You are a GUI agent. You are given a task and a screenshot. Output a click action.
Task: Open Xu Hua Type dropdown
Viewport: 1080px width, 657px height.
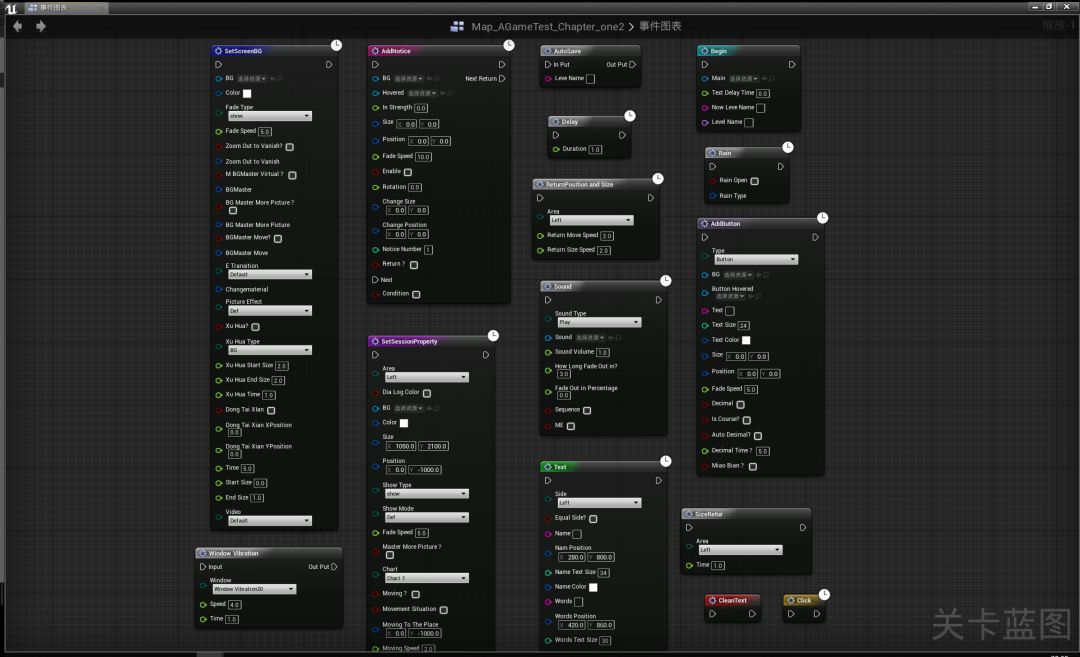click(x=269, y=350)
